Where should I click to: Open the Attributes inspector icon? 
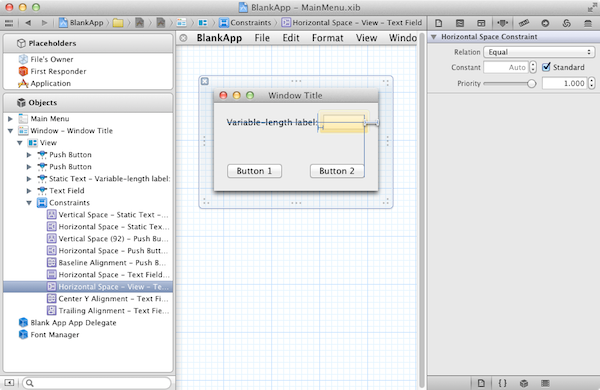click(502, 23)
